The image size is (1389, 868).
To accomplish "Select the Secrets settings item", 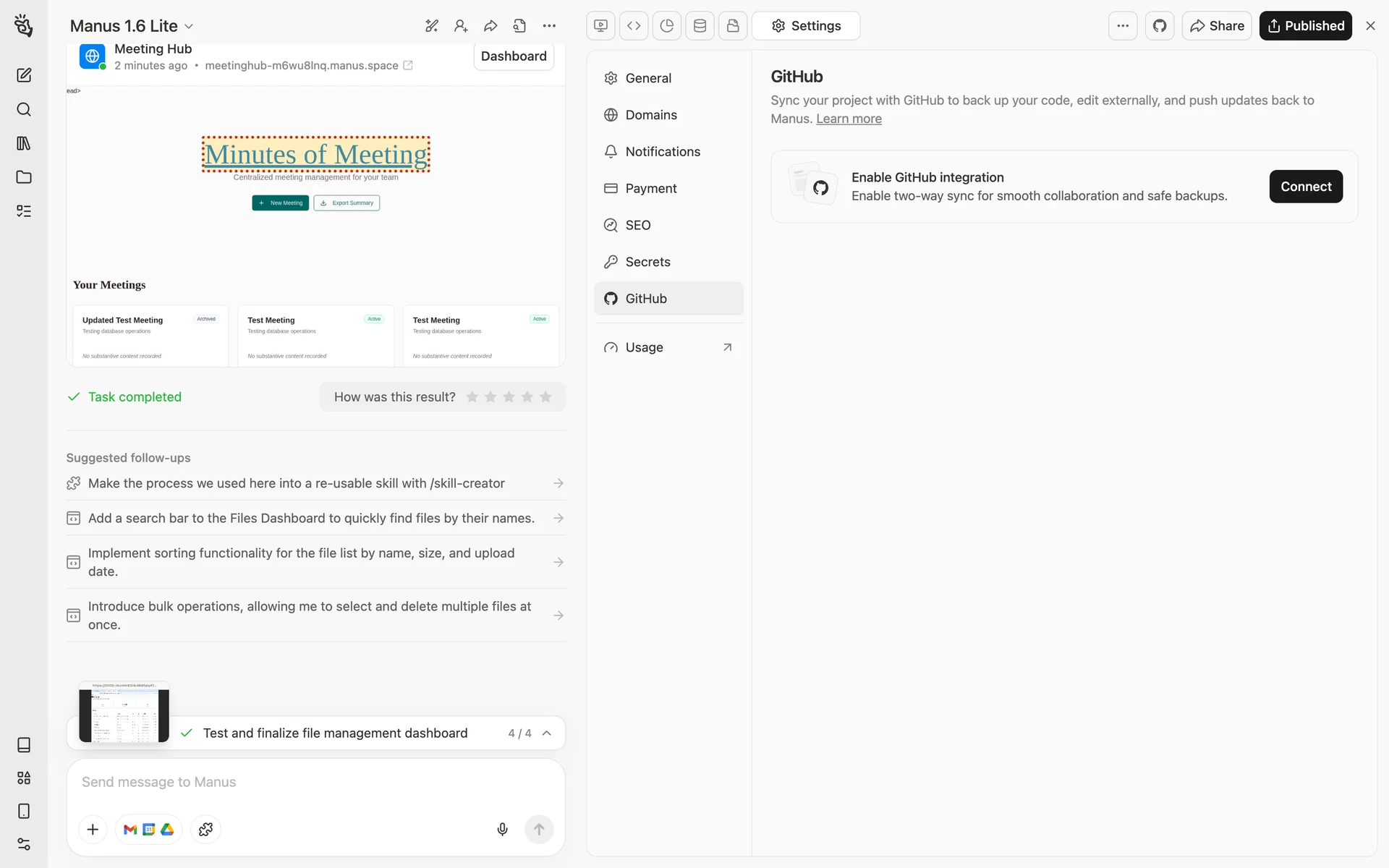I will point(647,262).
